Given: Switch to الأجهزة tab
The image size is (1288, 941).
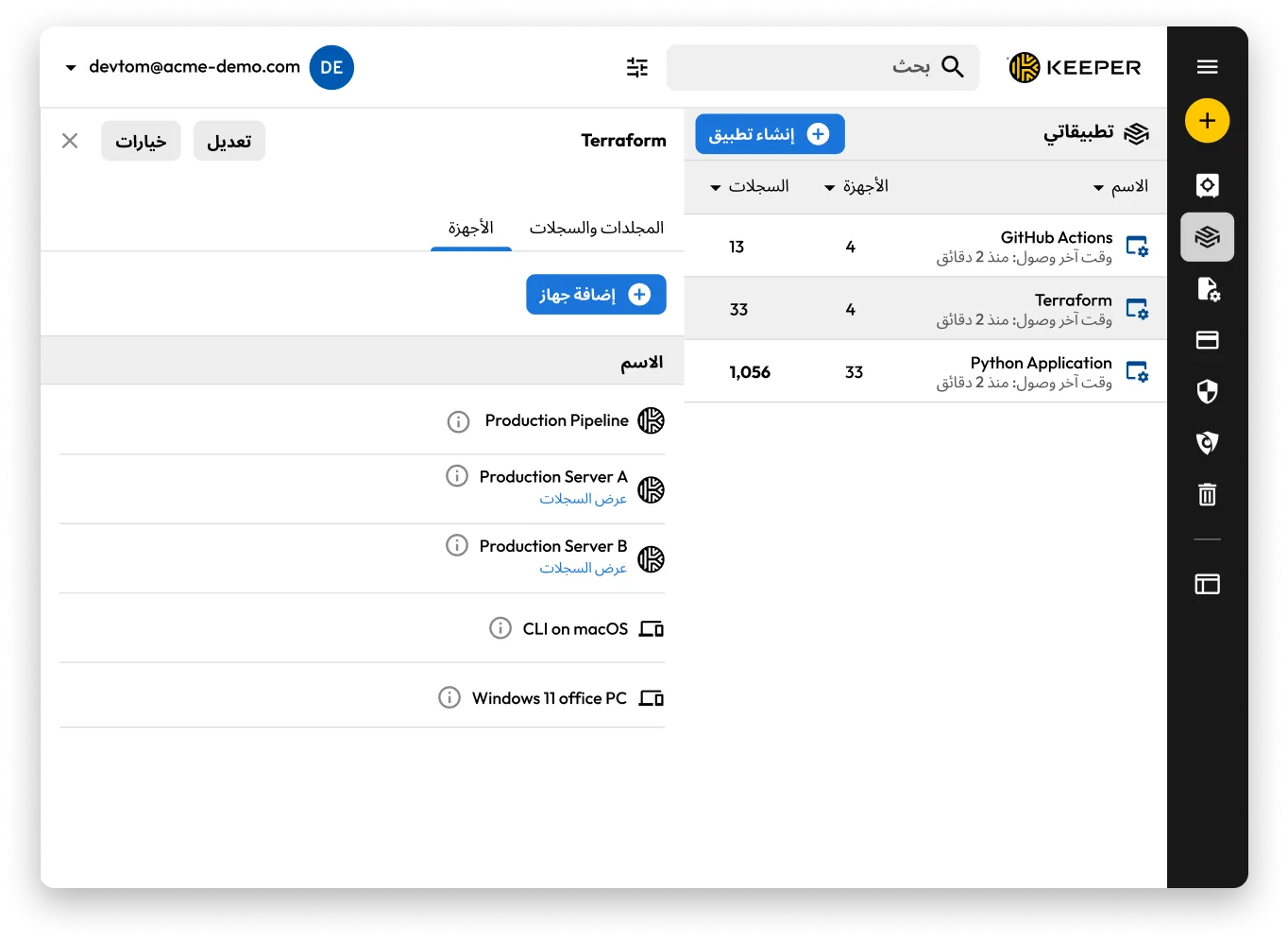Looking at the screenshot, I should point(471,228).
